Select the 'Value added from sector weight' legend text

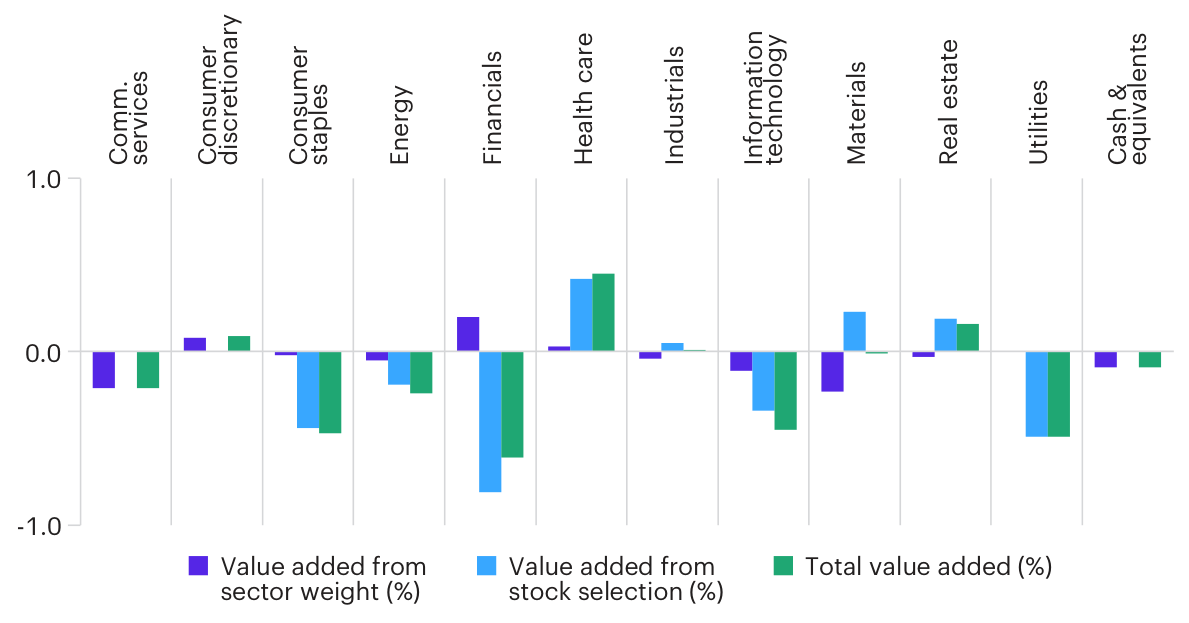pyautogui.click(x=323, y=579)
